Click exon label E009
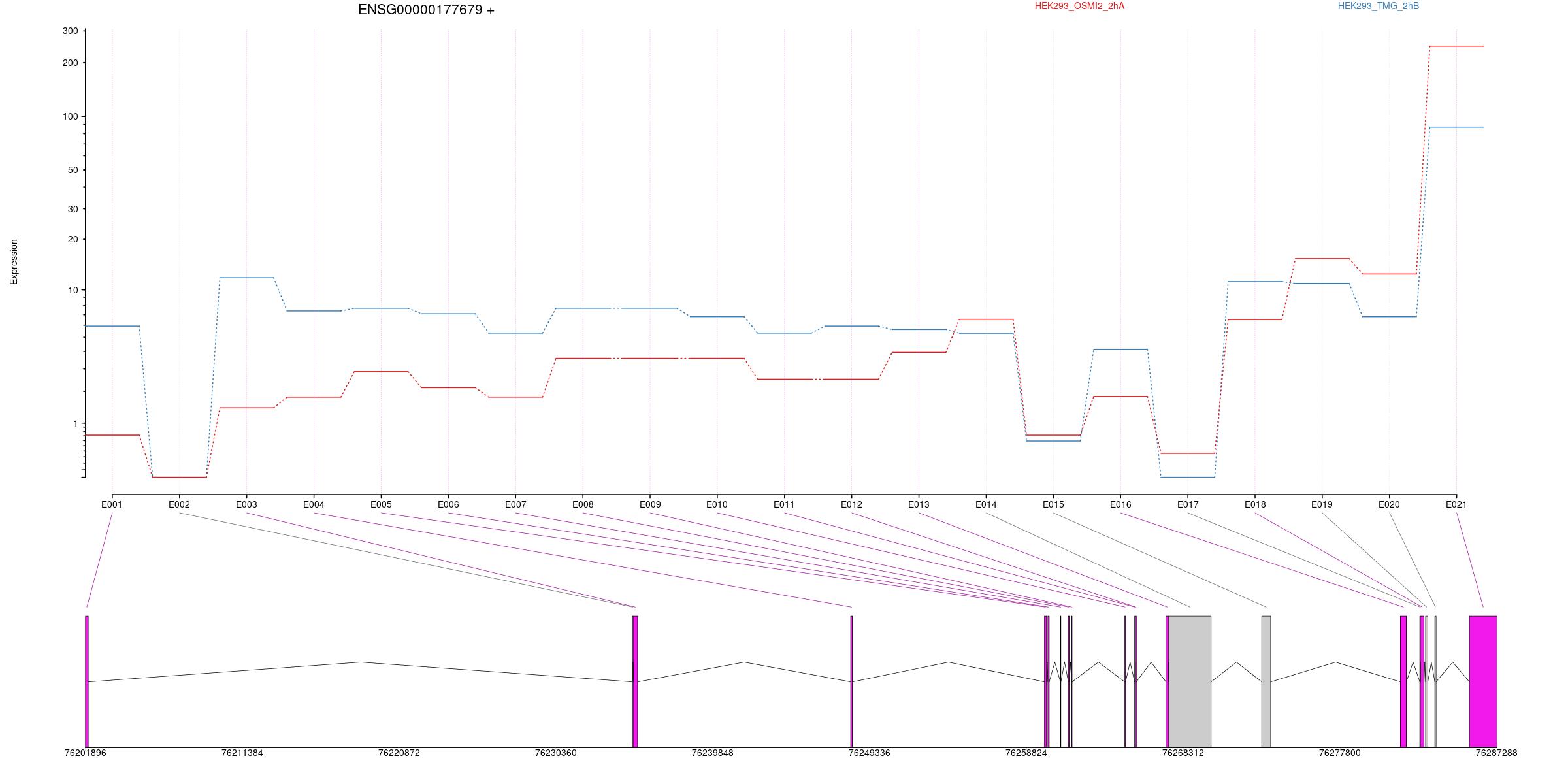This screenshot has height=784, width=1568. tap(650, 504)
